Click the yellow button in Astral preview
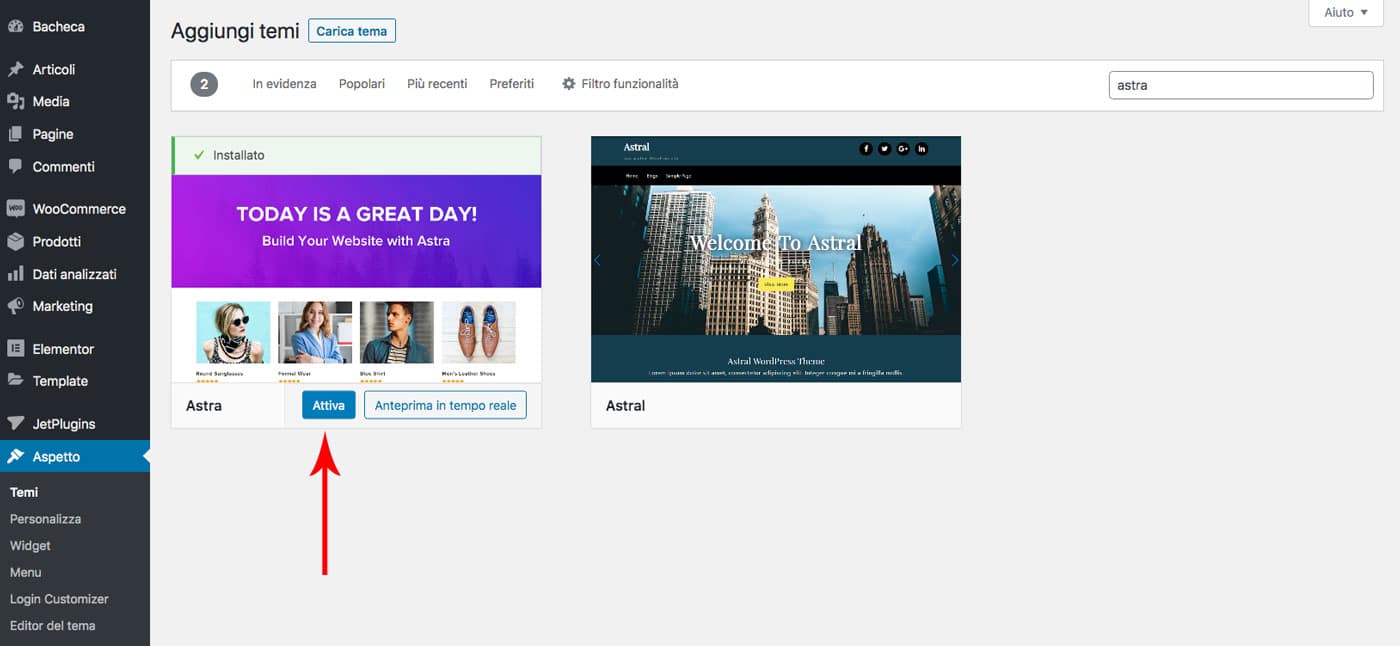This screenshot has width=1400, height=646. point(776,284)
